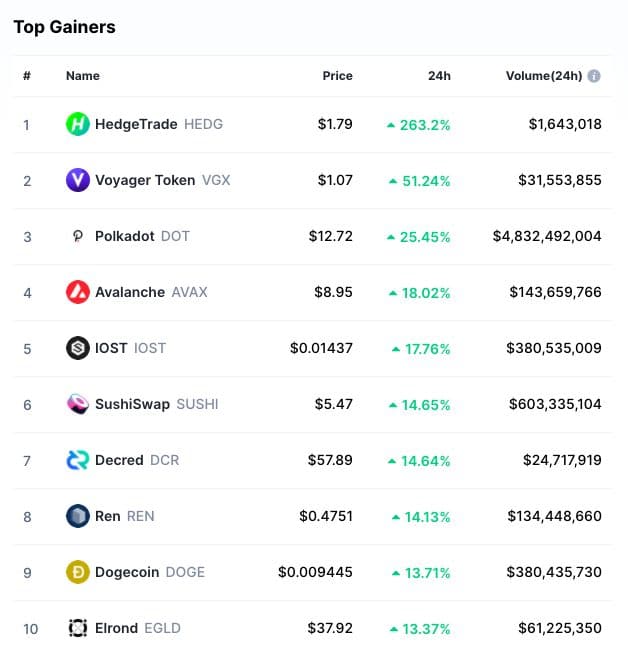
Task: Open the Polkadot DOT coin page
Action: [x=141, y=237]
